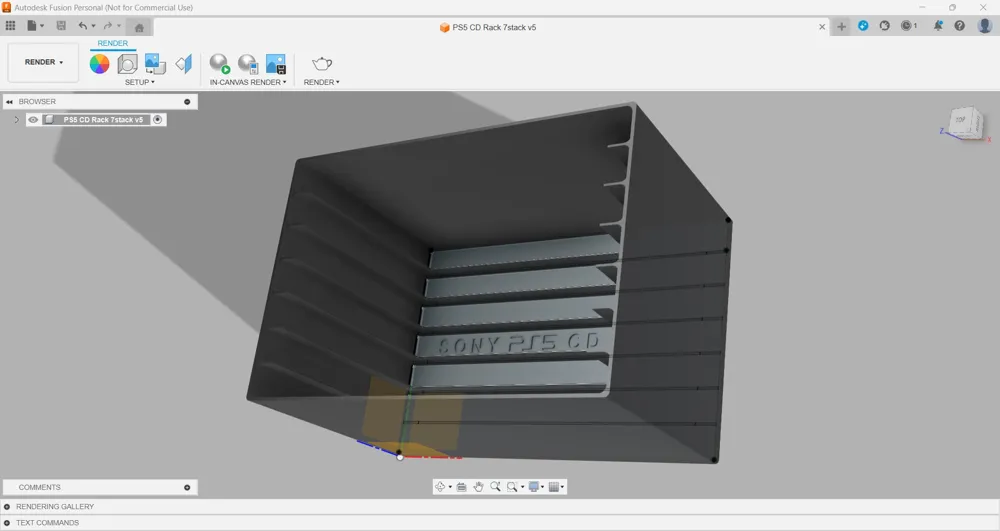Click the TOP face of the ViewCube

[x=961, y=120]
